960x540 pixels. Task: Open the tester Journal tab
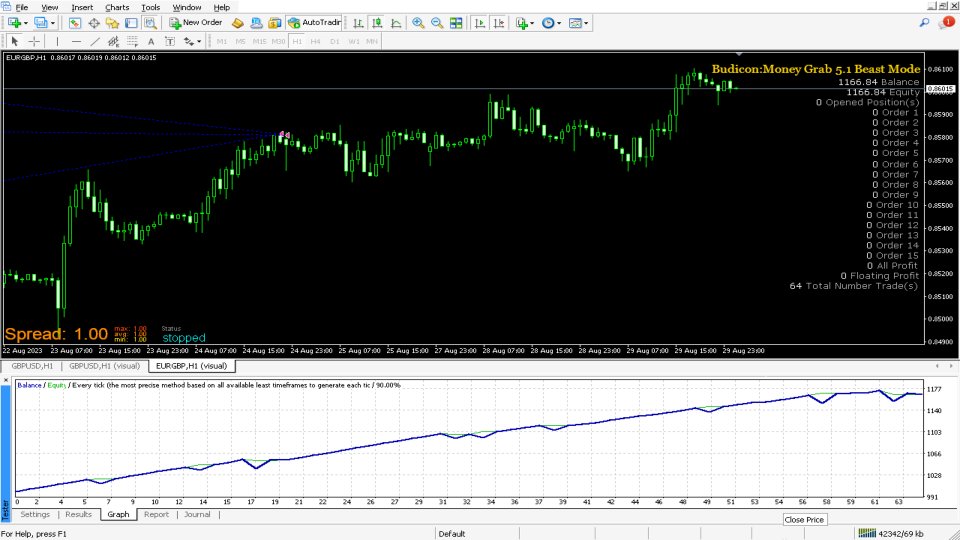point(197,514)
